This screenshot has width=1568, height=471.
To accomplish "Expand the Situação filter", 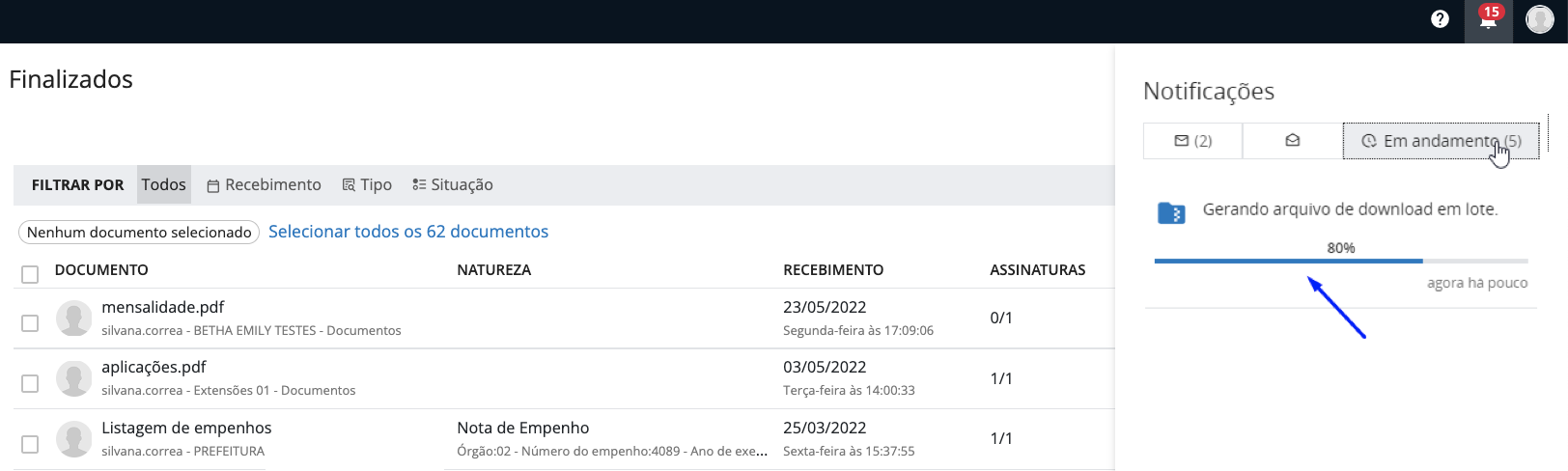I will coord(452,184).
